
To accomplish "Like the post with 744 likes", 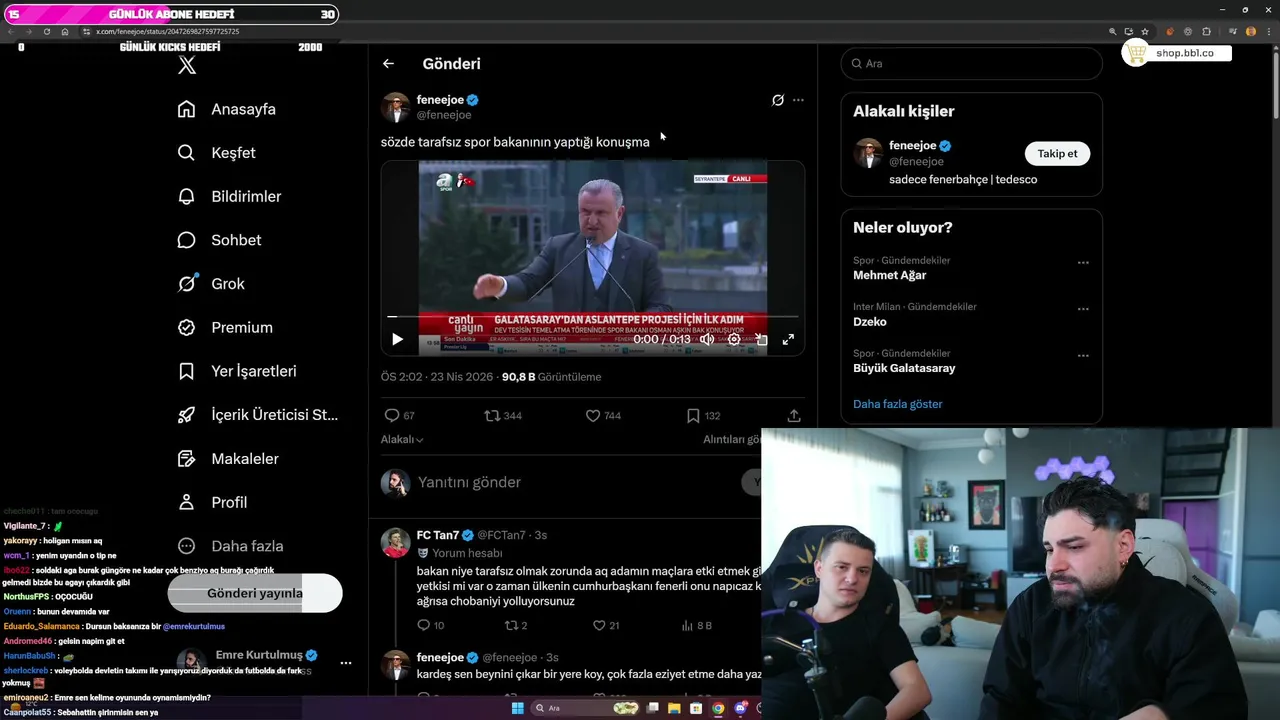I will pyautogui.click(x=593, y=416).
